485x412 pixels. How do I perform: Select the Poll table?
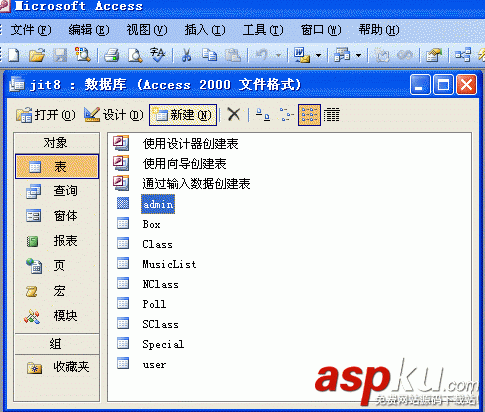154,304
